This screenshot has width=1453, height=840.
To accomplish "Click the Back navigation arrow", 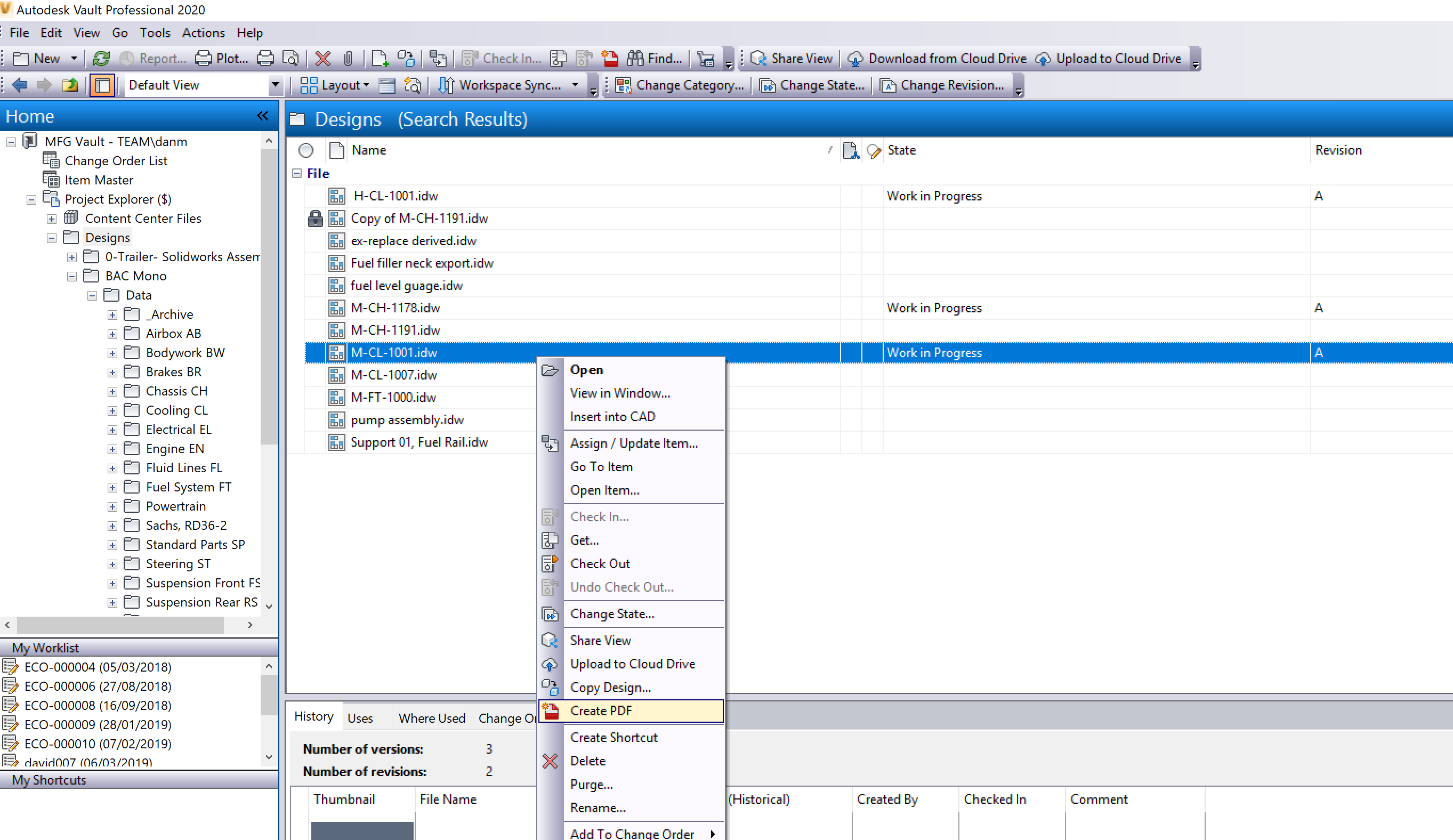I will click(19, 85).
